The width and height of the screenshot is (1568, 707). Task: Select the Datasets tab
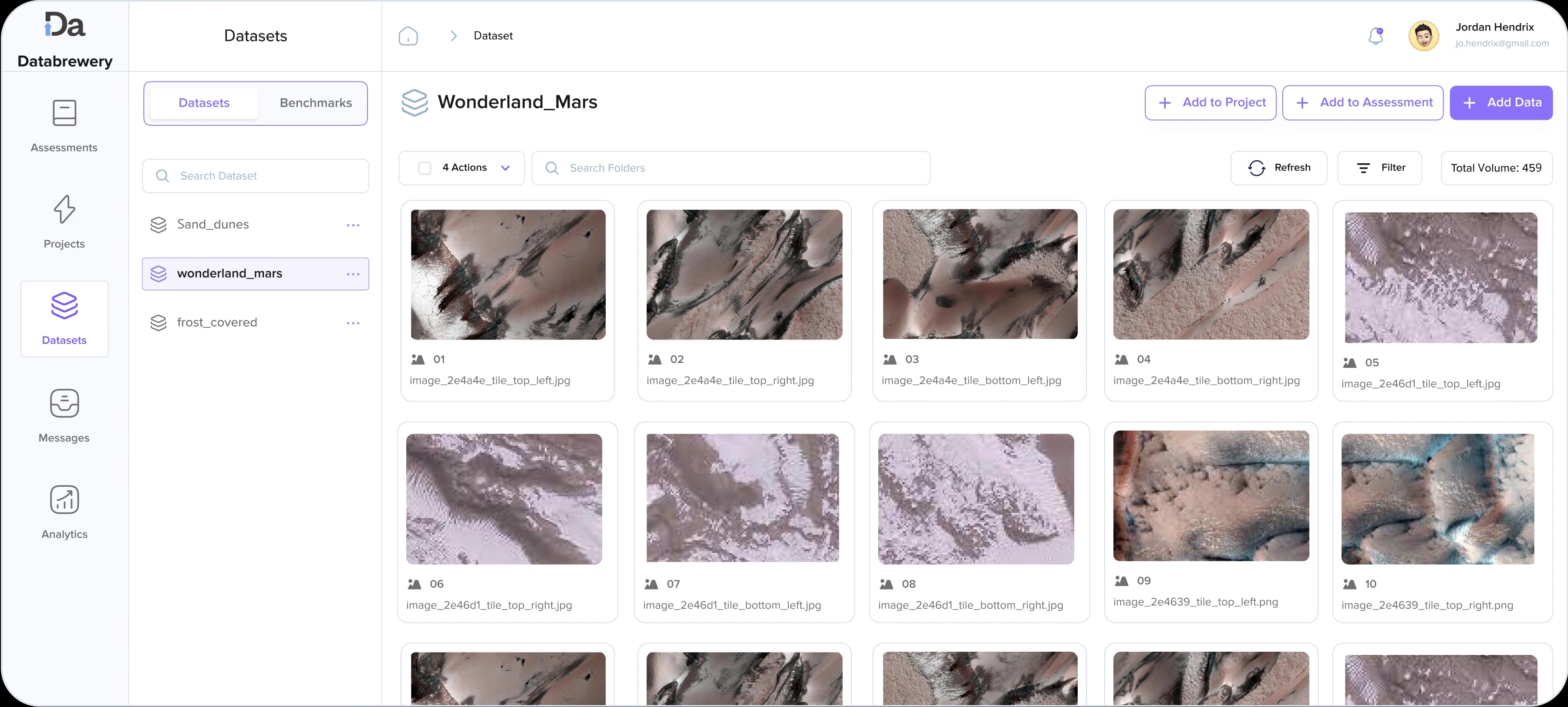tap(204, 103)
